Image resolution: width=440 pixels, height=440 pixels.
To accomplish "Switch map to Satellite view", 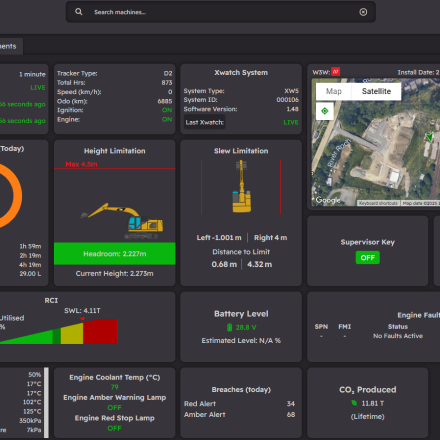I will coord(376,91).
